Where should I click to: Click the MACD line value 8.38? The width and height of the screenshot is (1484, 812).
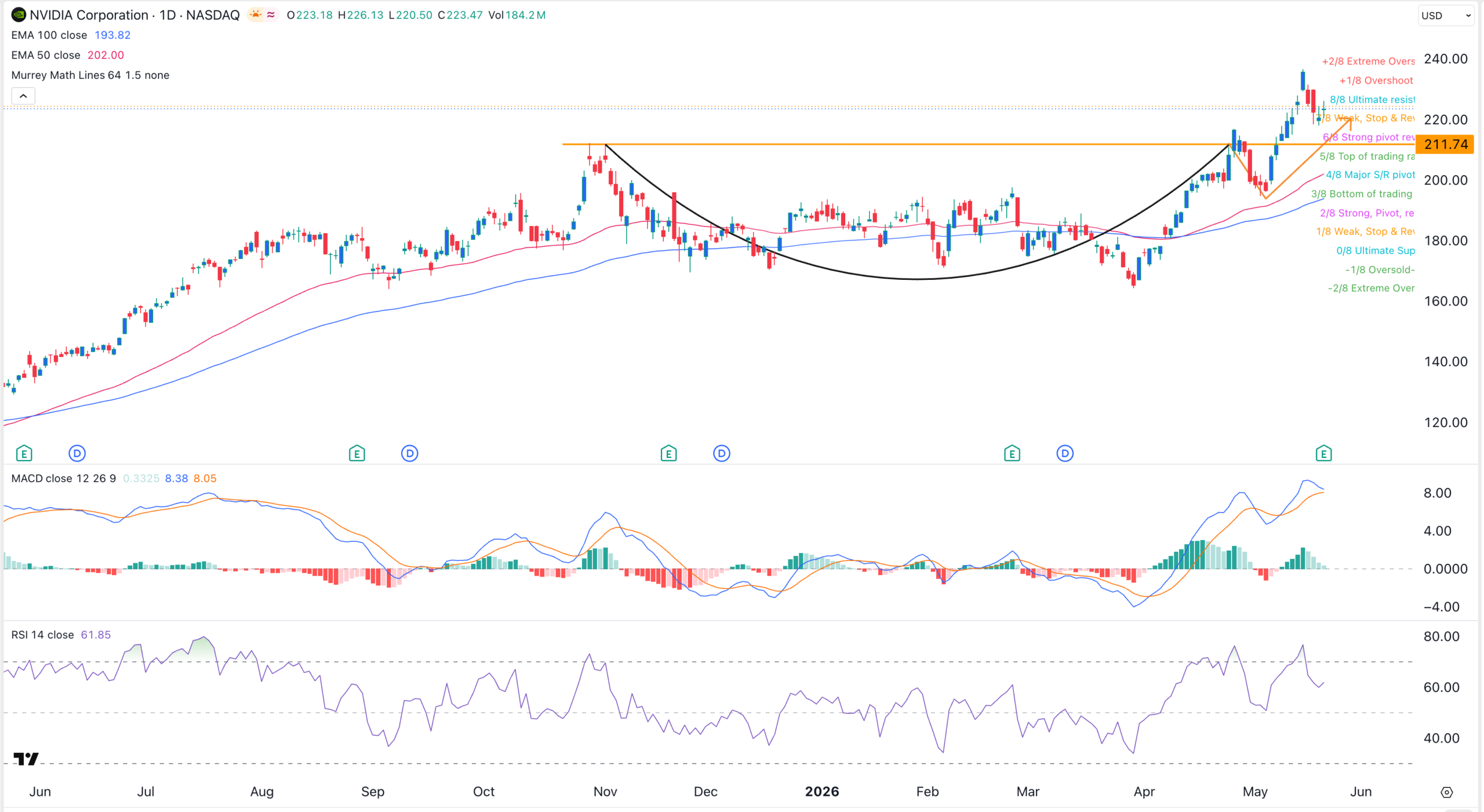pos(176,478)
